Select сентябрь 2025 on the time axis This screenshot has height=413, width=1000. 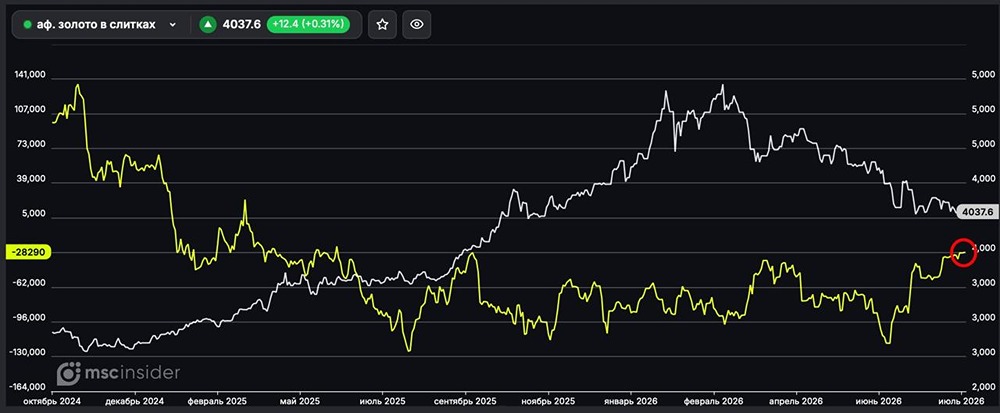tap(466, 402)
